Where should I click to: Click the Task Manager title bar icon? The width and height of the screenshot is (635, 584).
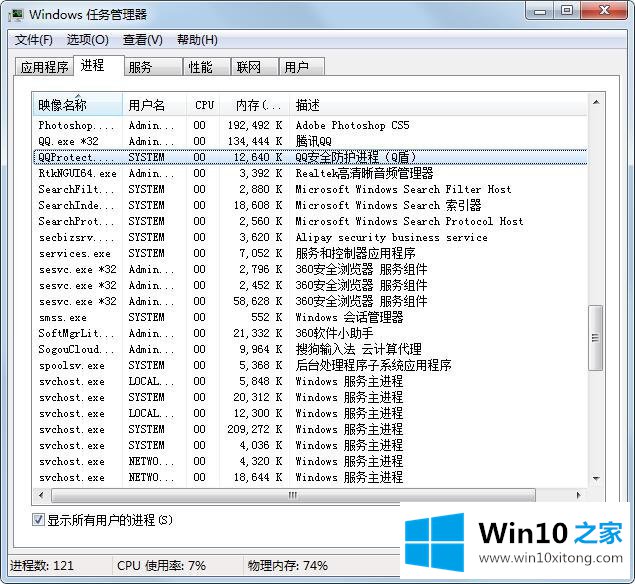click(x=16, y=15)
